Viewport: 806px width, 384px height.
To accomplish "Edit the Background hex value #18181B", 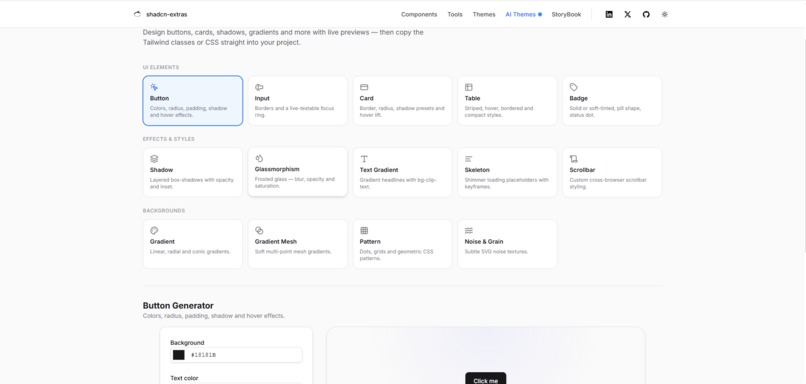I will coord(203,355).
